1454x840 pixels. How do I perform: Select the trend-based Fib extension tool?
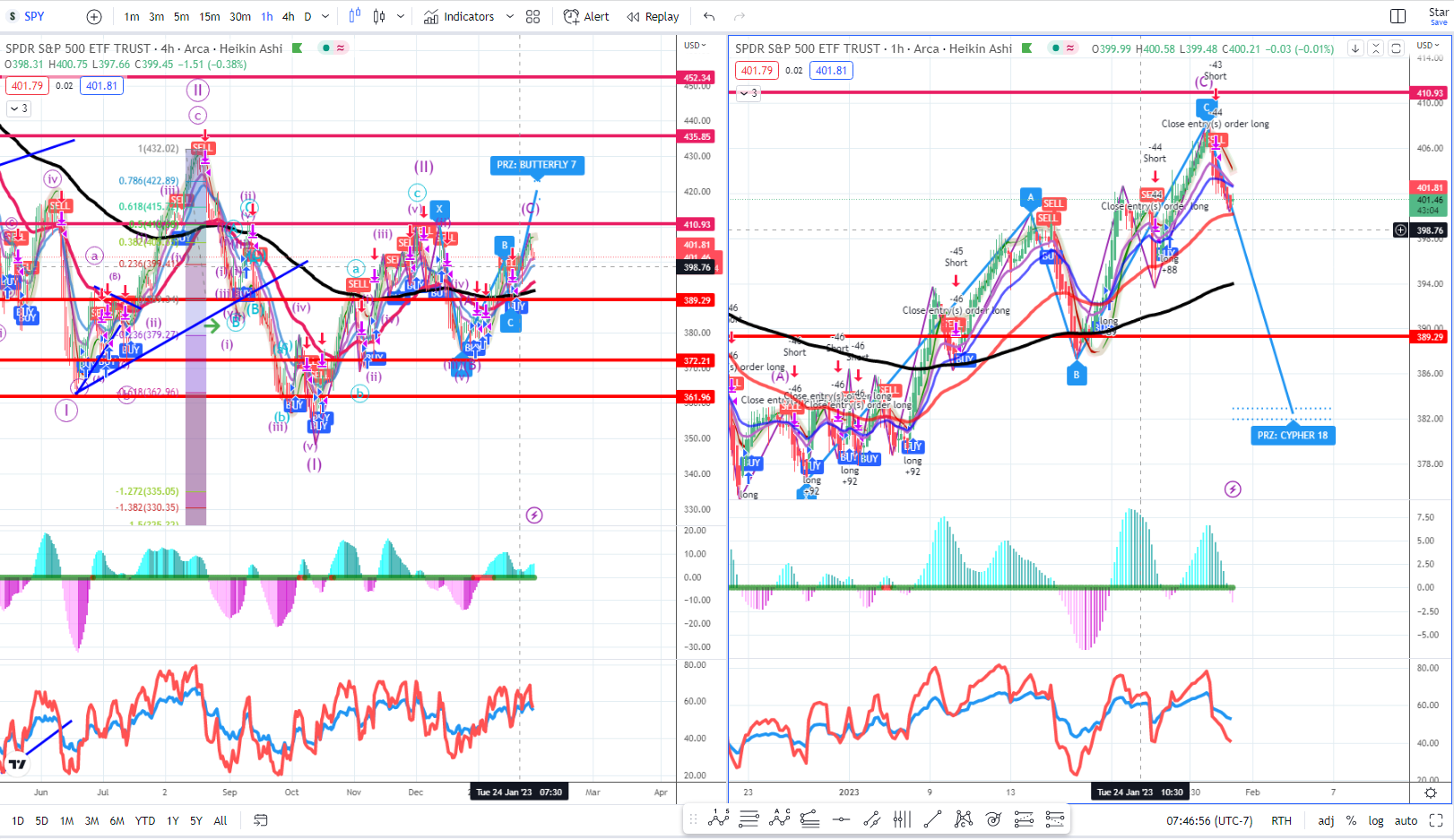click(x=810, y=818)
